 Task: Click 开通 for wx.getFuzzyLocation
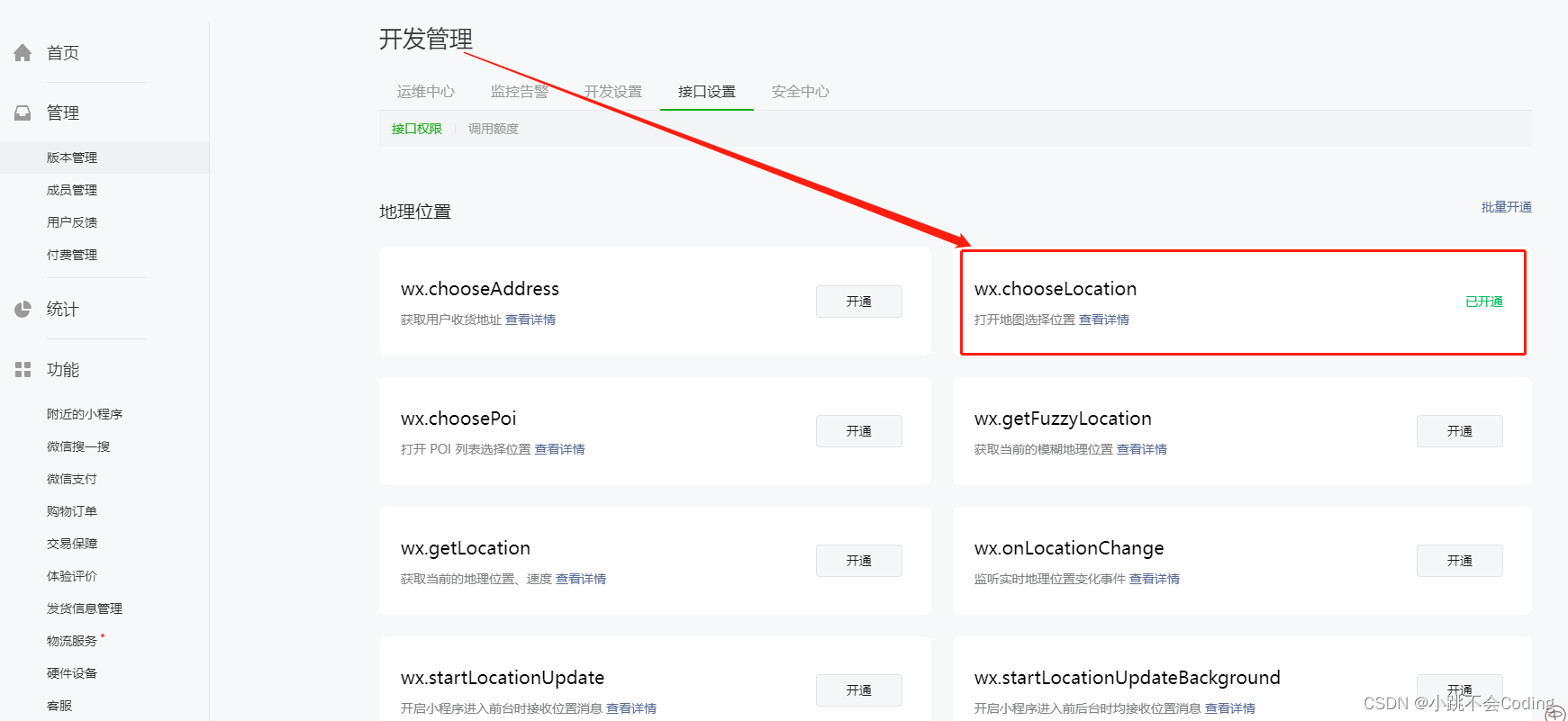click(x=1460, y=431)
